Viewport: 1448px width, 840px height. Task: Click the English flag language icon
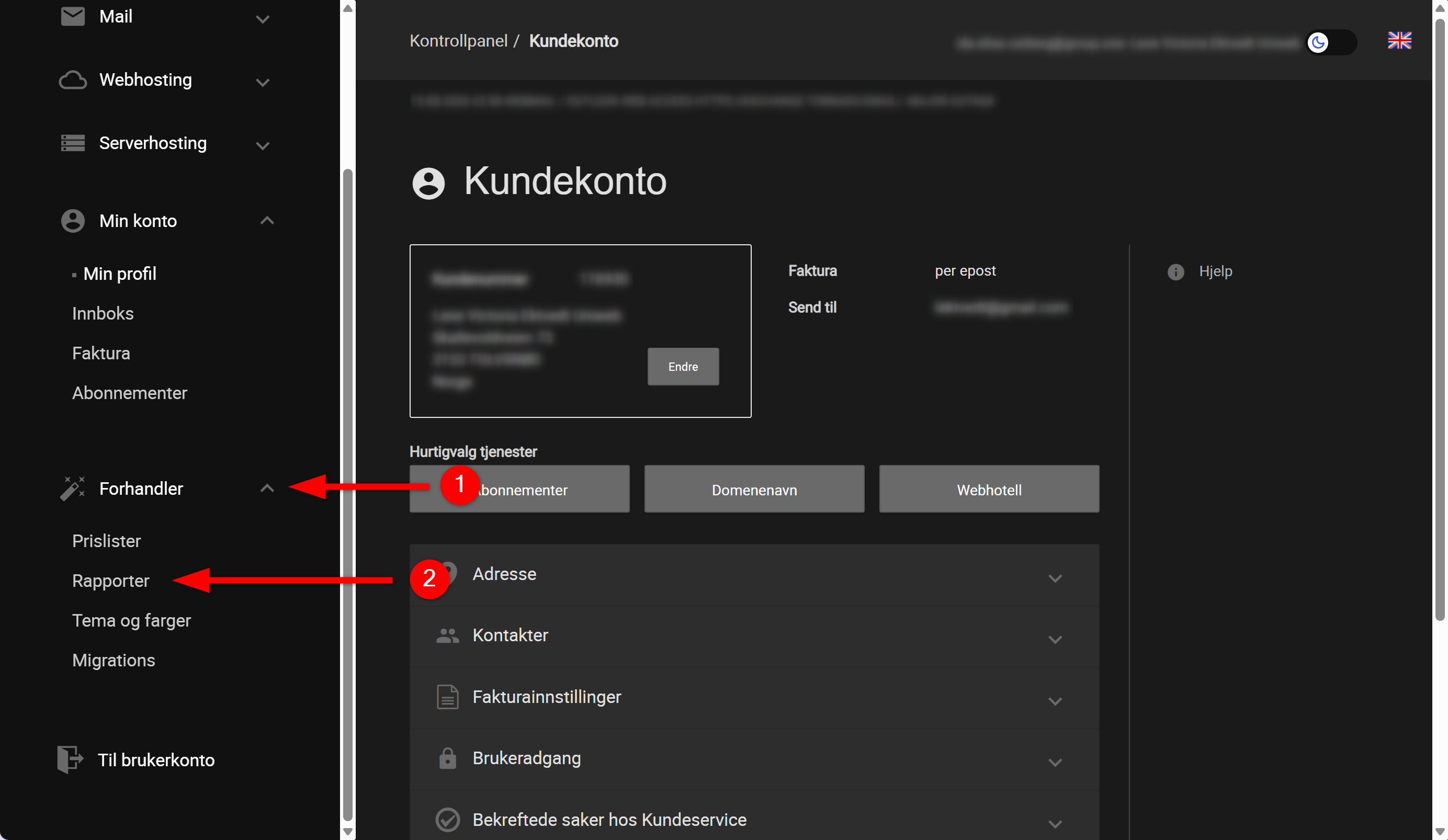click(x=1399, y=41)
